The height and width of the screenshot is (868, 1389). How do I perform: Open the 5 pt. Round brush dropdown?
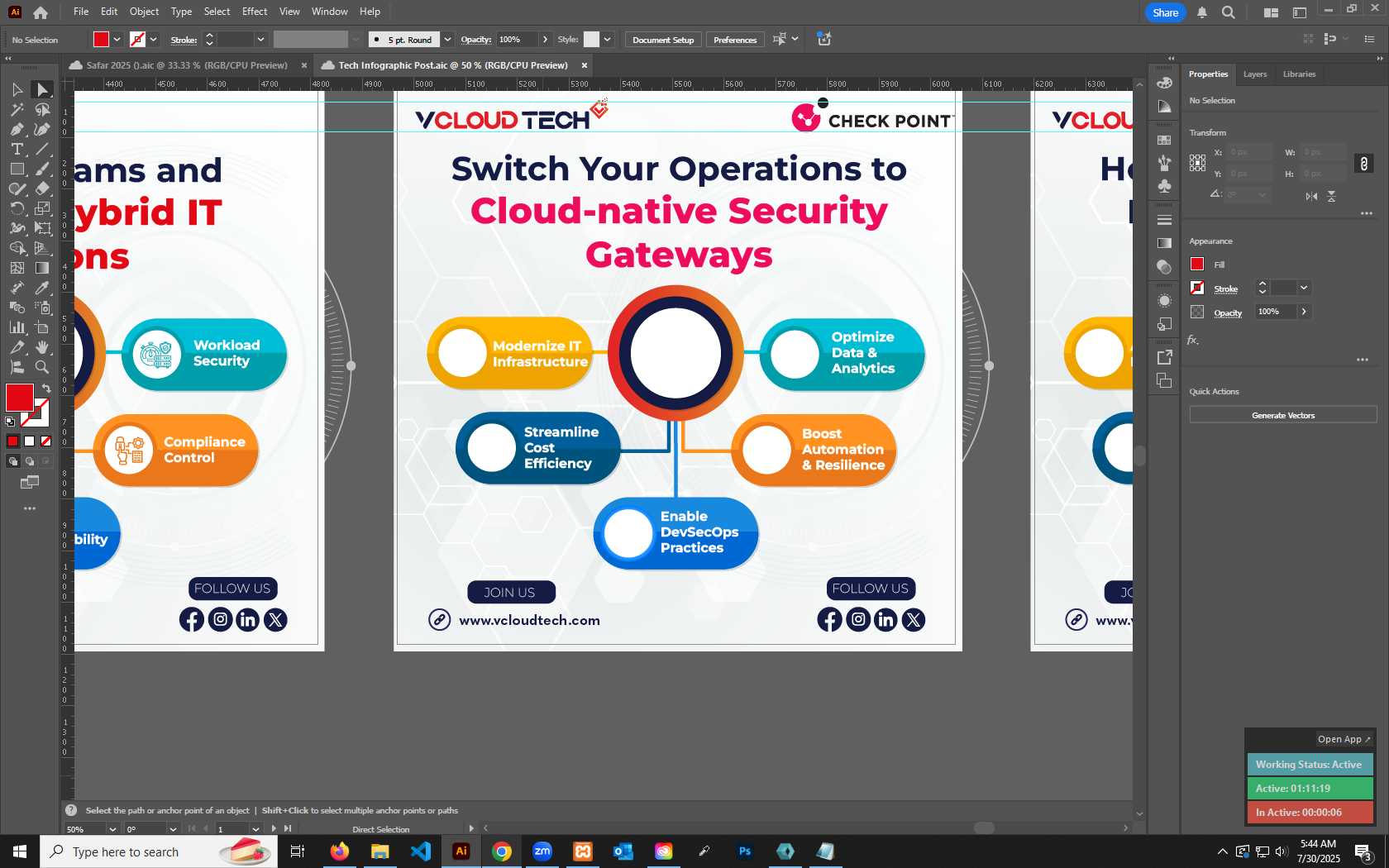click(447, 39)
